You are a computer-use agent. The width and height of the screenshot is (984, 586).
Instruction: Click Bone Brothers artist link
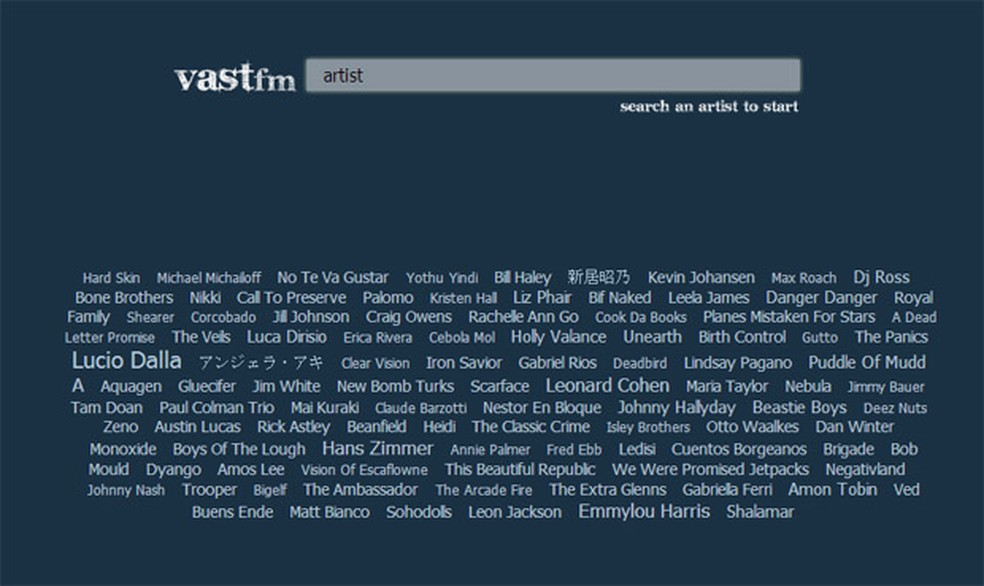(124, 297)
